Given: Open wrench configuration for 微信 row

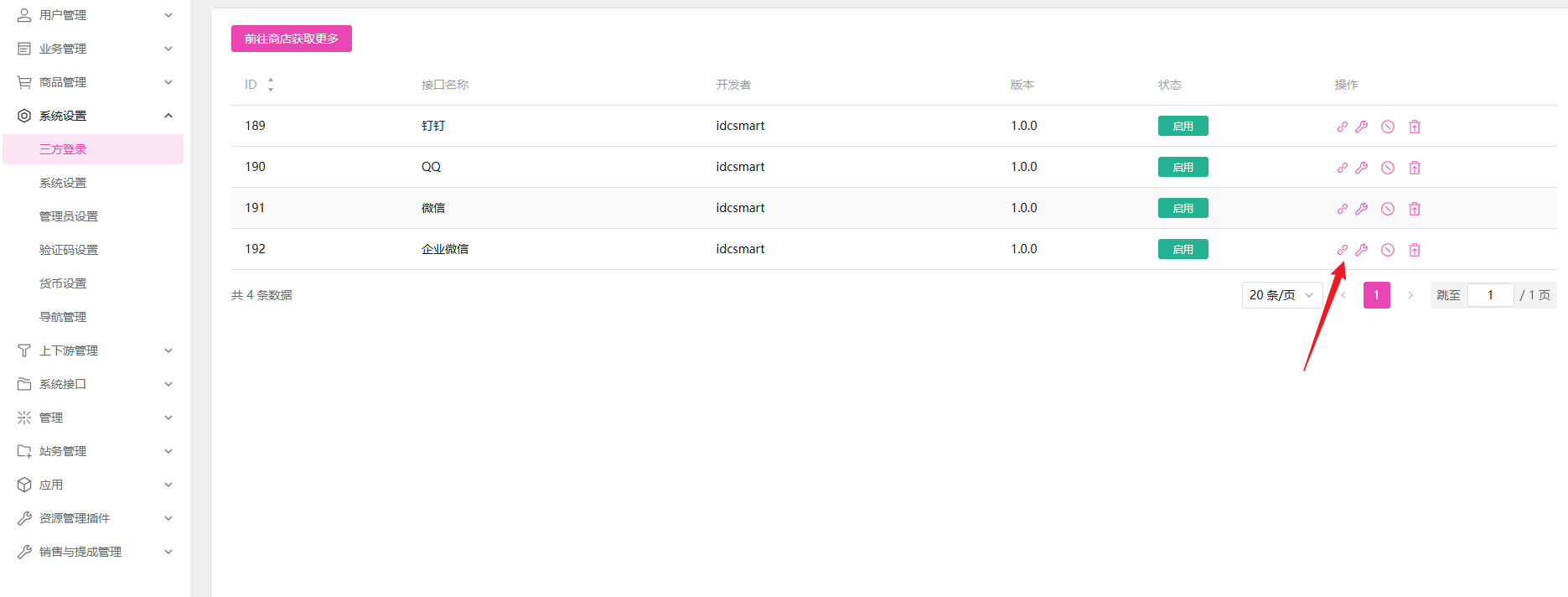Looking at the screenshot, I should pos(1362,209).
